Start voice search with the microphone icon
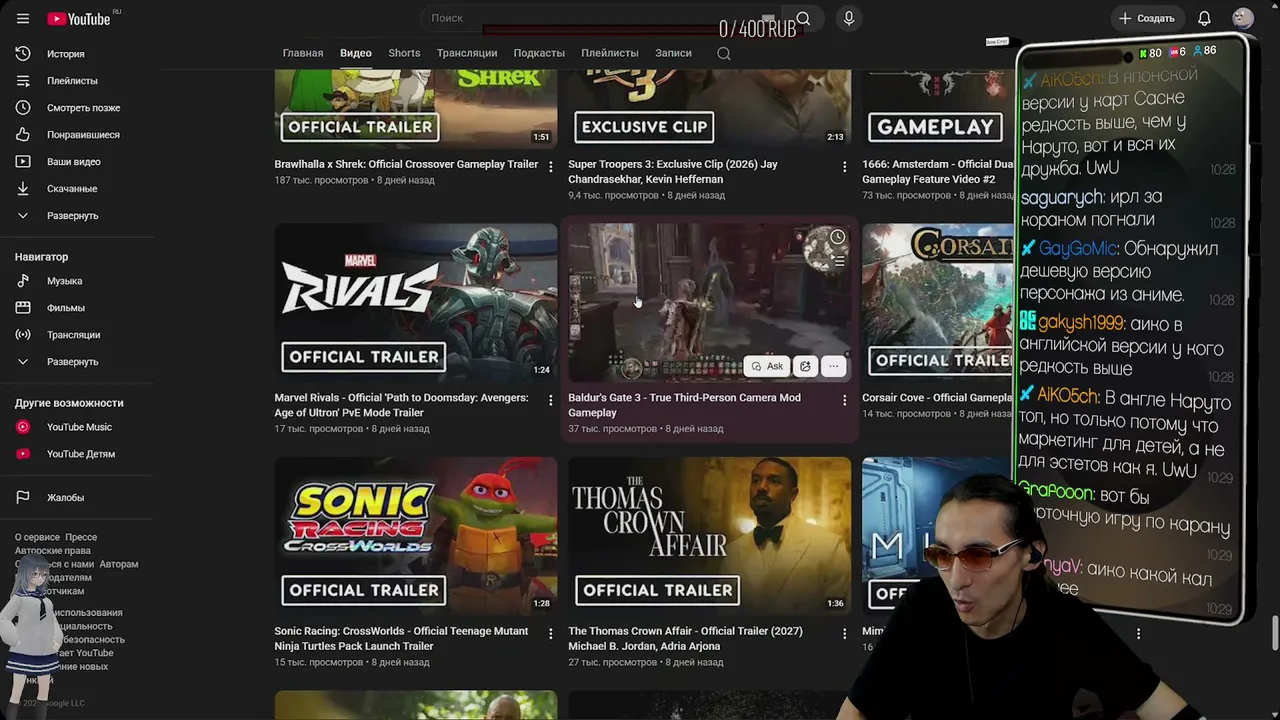This screenshot has width=1280, height=720. (x=849, y=18)
